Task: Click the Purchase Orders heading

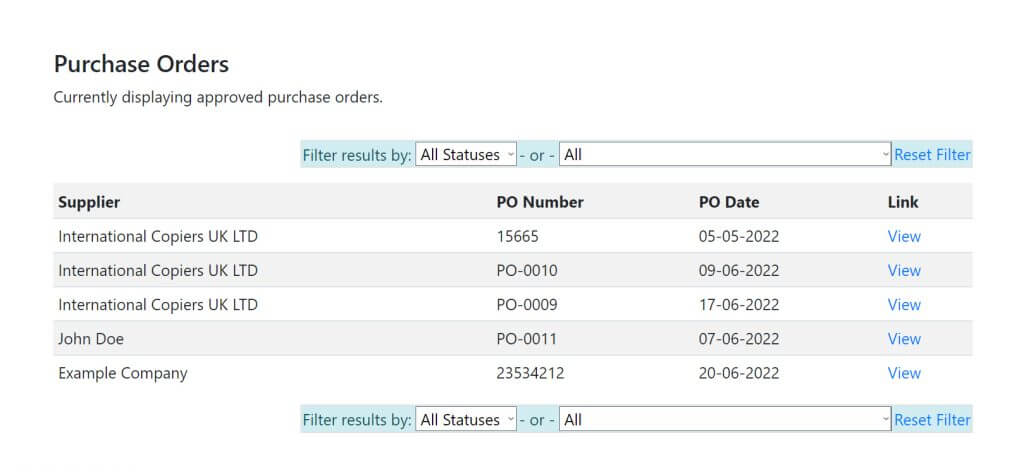Action: coord(141,64)
